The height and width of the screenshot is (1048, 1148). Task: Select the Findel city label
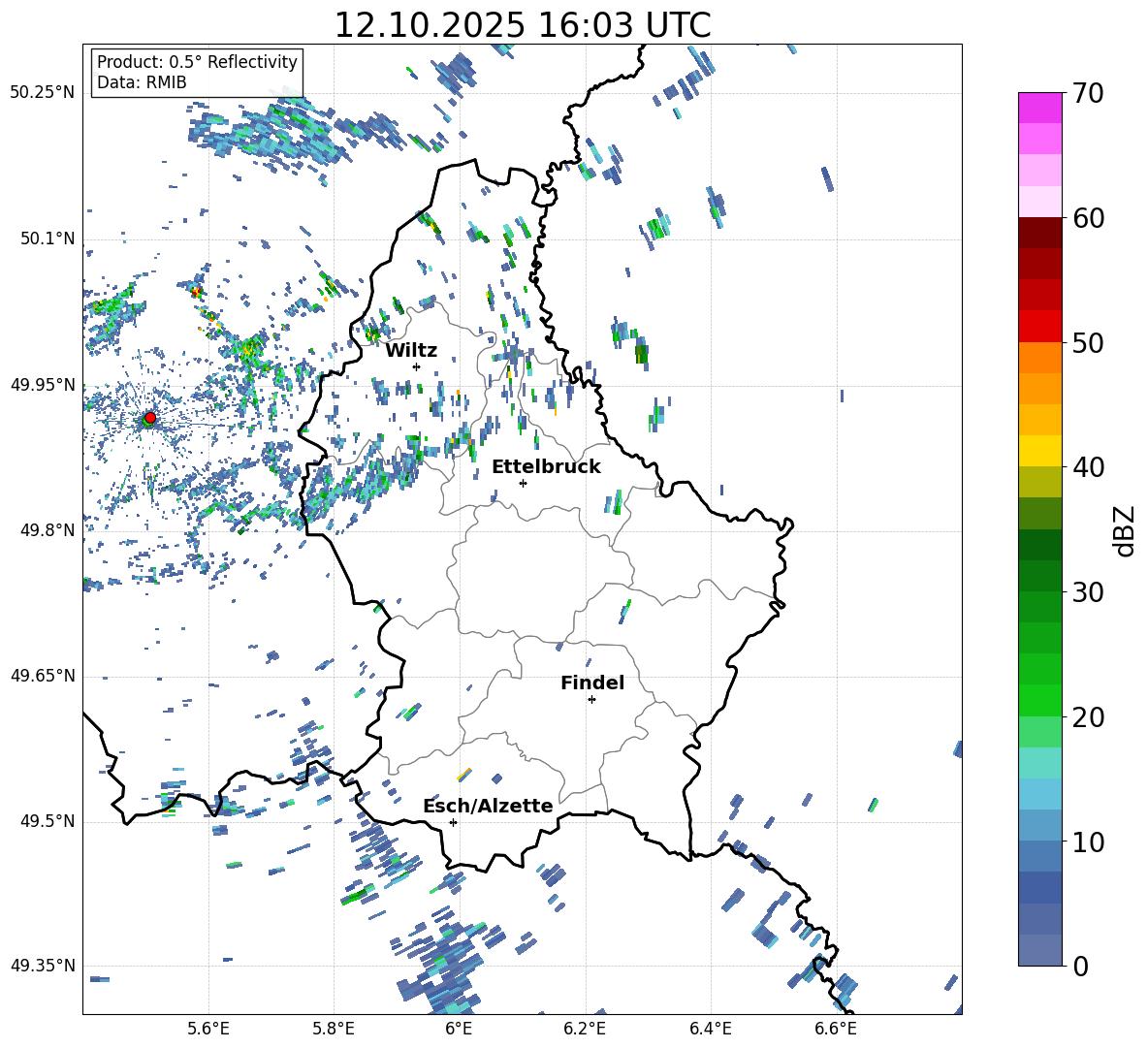click(x=592, y=683)
